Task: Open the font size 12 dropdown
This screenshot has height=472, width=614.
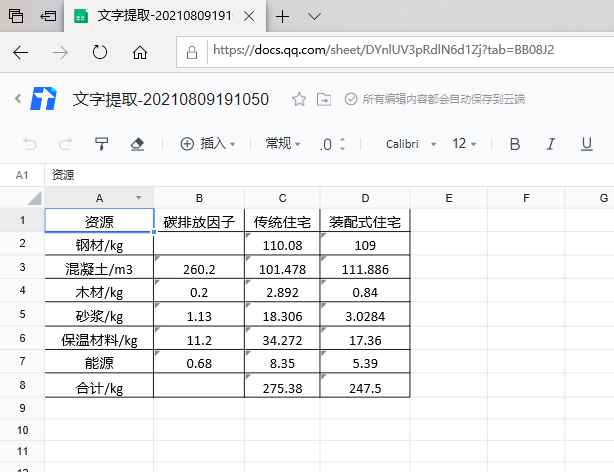Action: pos(465,144)
